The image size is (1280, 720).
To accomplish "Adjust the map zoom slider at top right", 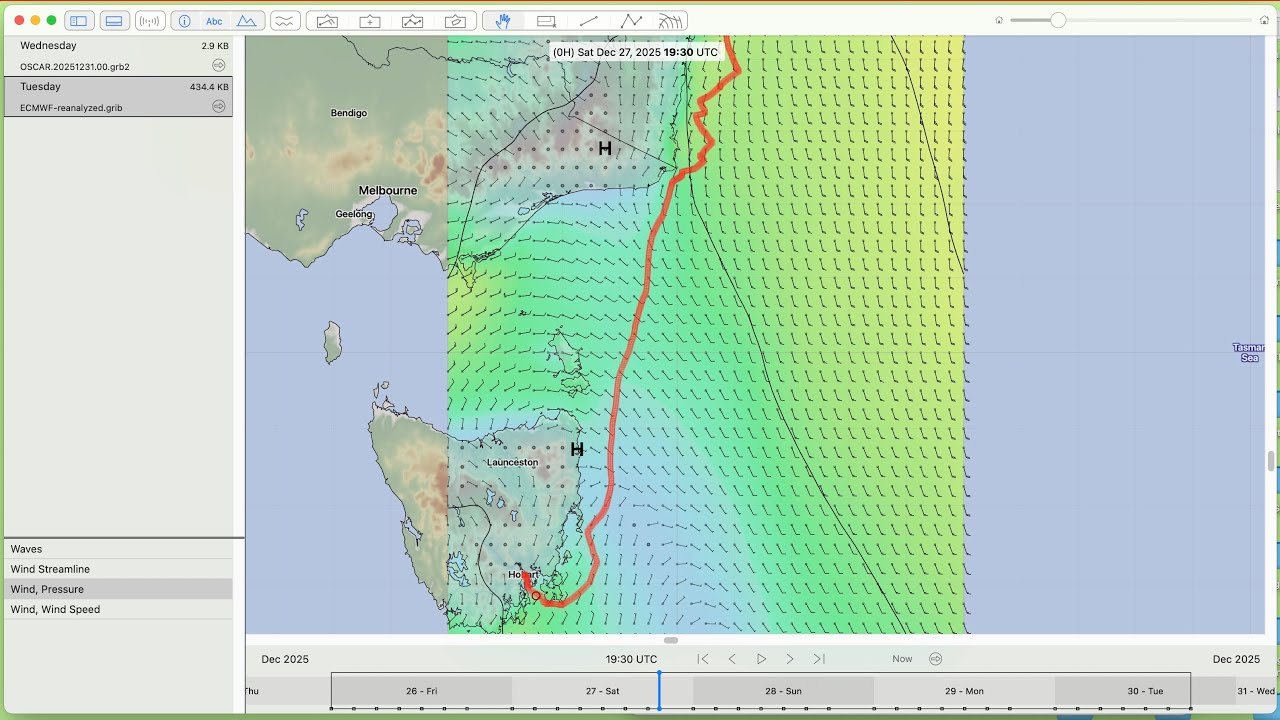I will (x=1058, y=20).
